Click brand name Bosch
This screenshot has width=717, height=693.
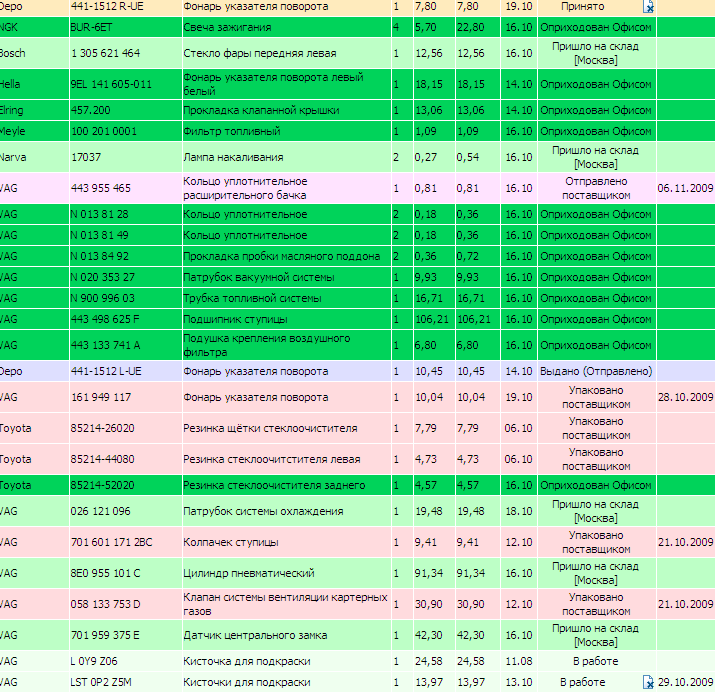[x=12, y=53]
